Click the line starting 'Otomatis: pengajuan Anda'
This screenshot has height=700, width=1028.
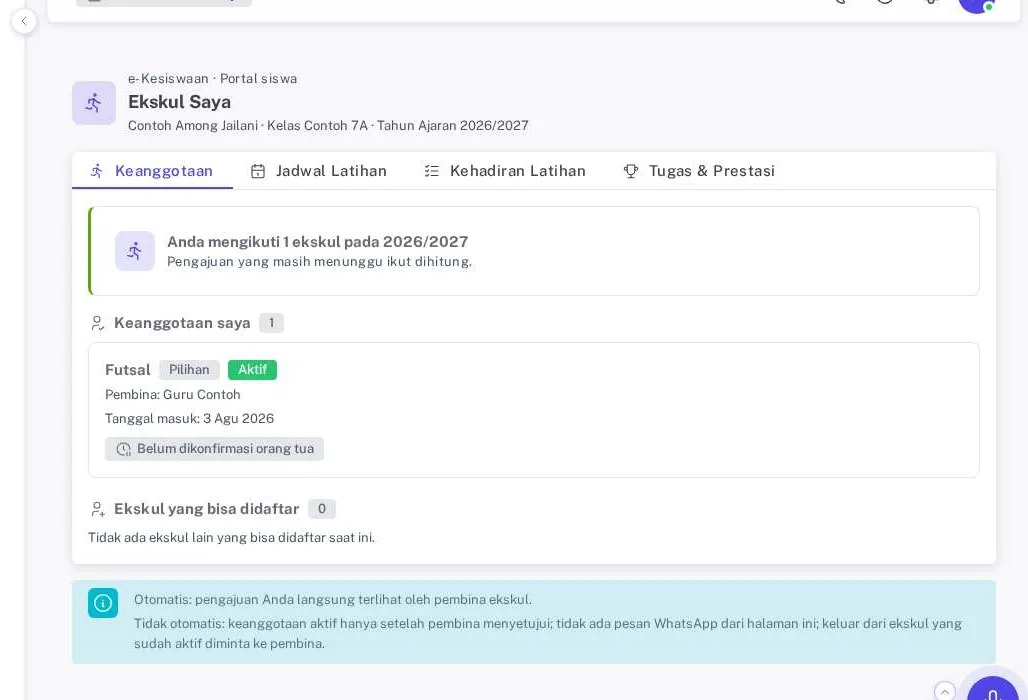tap(333, 600)
